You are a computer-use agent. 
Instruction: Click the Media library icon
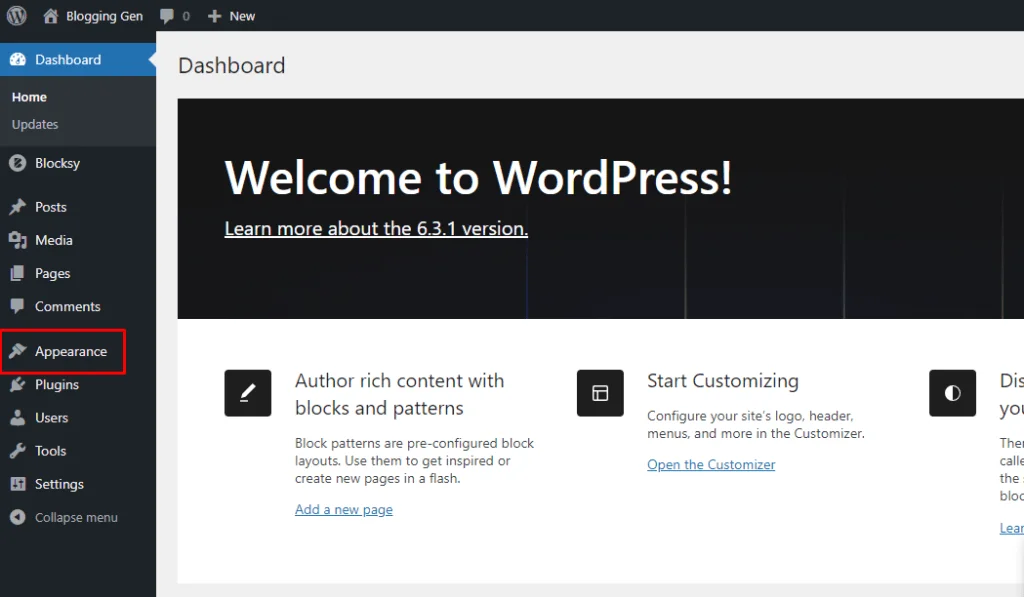coord(18,240)
